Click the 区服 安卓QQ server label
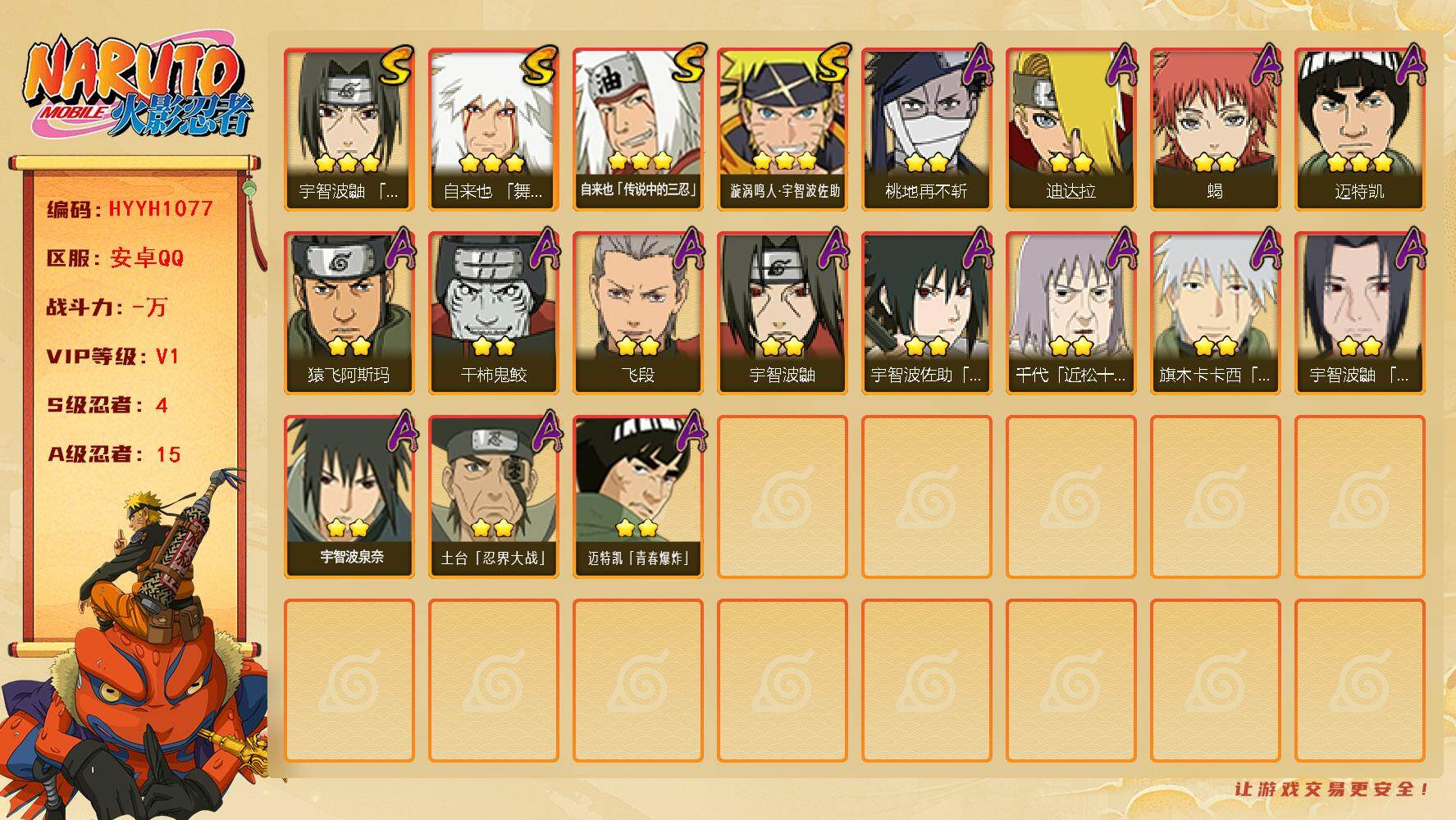 (x=115, y=258)
